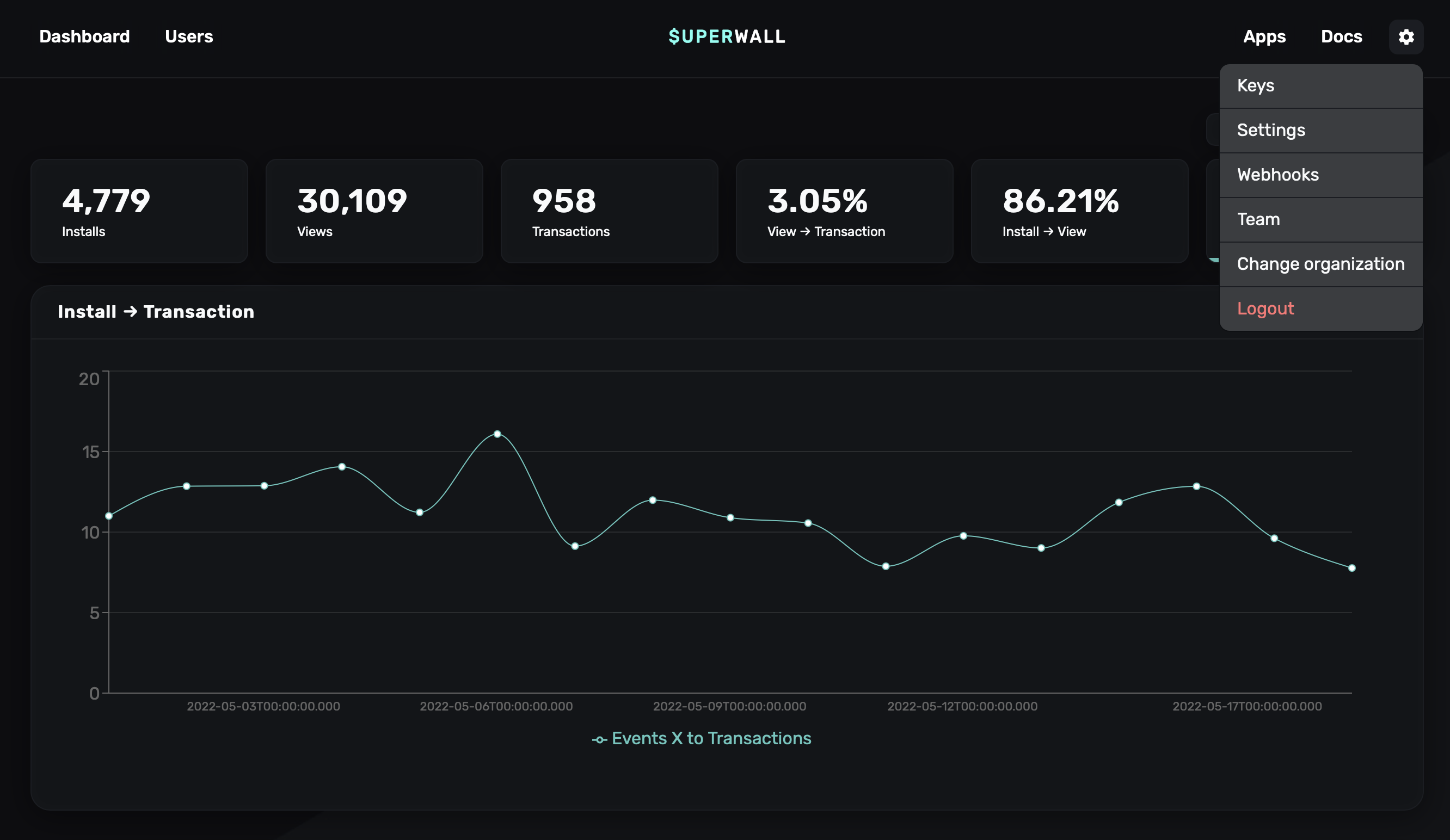Open the Webhooks menu entry
The height and width of the screenshot is (840, 1450).
point(1277,175)
